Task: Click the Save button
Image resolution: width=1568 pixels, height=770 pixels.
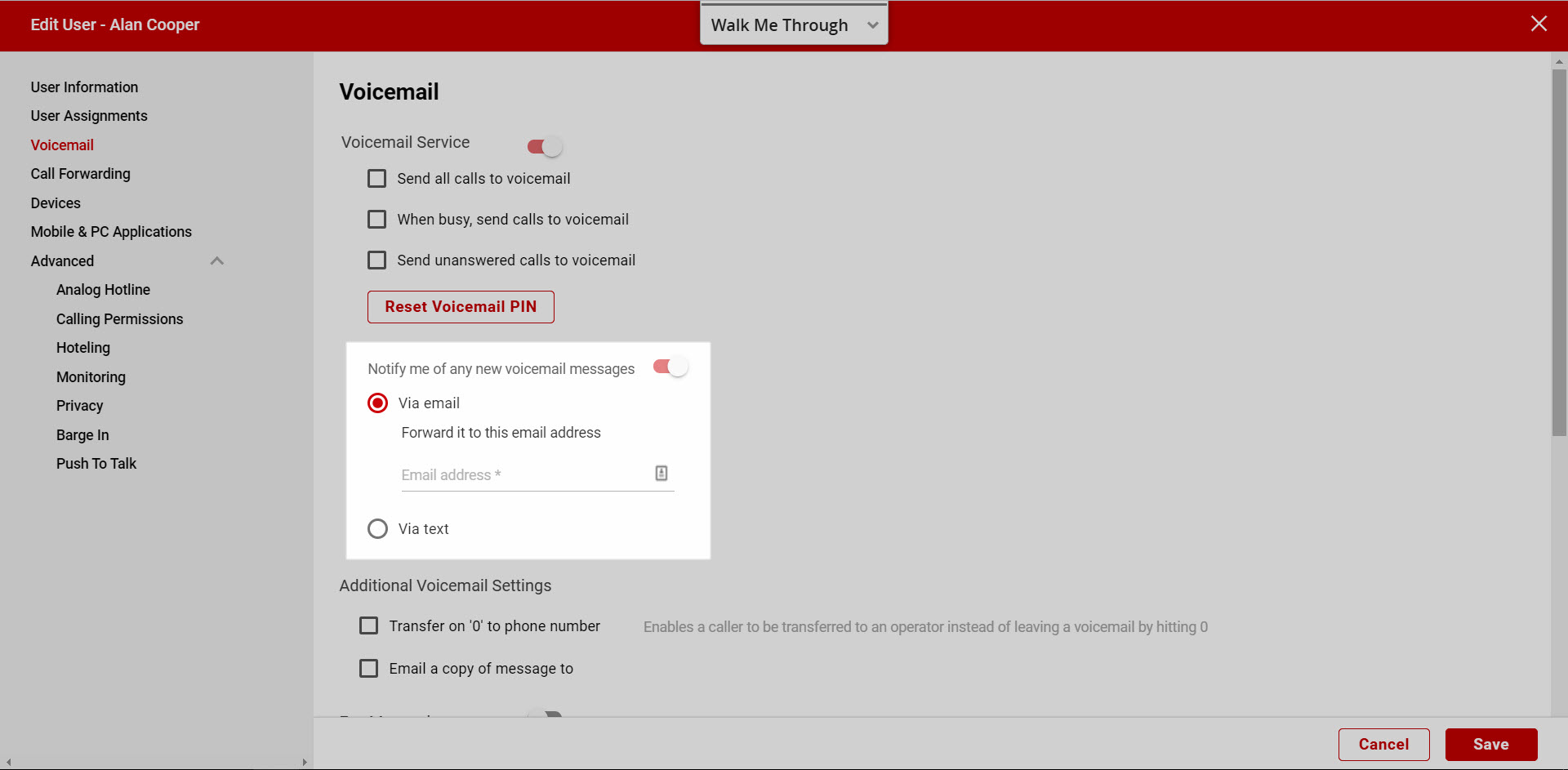Action: tap(1491, 745)
